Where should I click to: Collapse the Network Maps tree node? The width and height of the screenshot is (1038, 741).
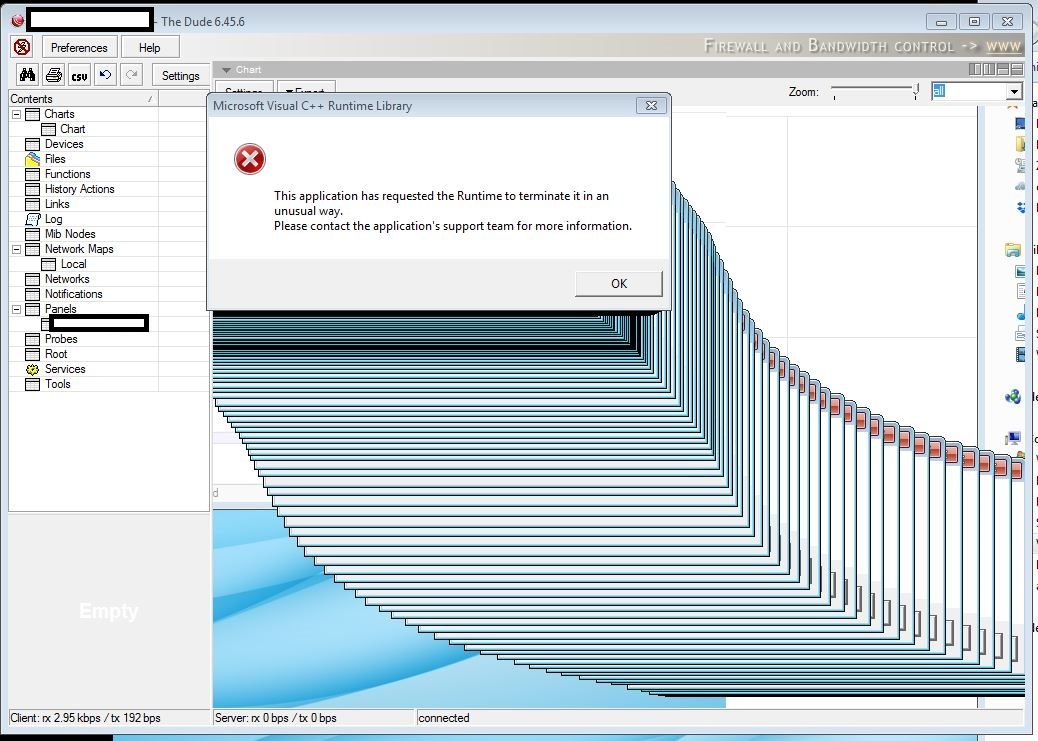tap(17, 249)
